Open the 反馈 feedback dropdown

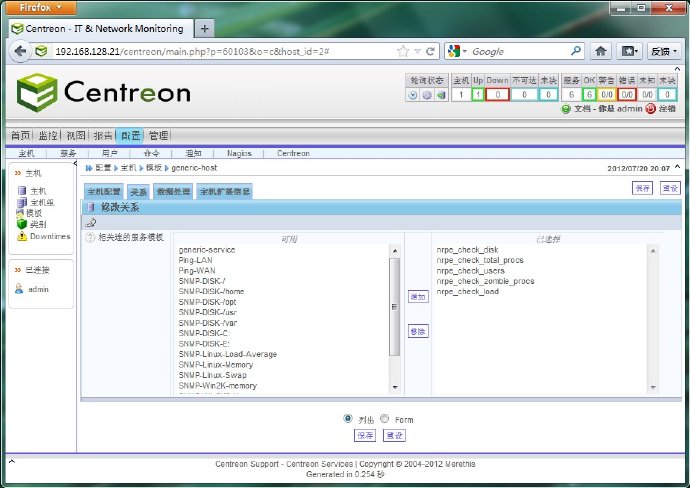(664, 51)
